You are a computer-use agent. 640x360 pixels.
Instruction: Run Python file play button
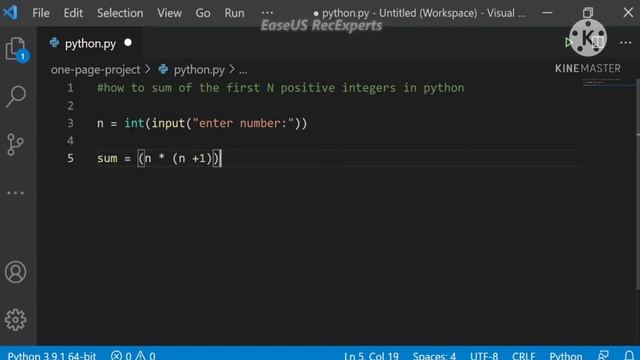(x=568, y=42)
